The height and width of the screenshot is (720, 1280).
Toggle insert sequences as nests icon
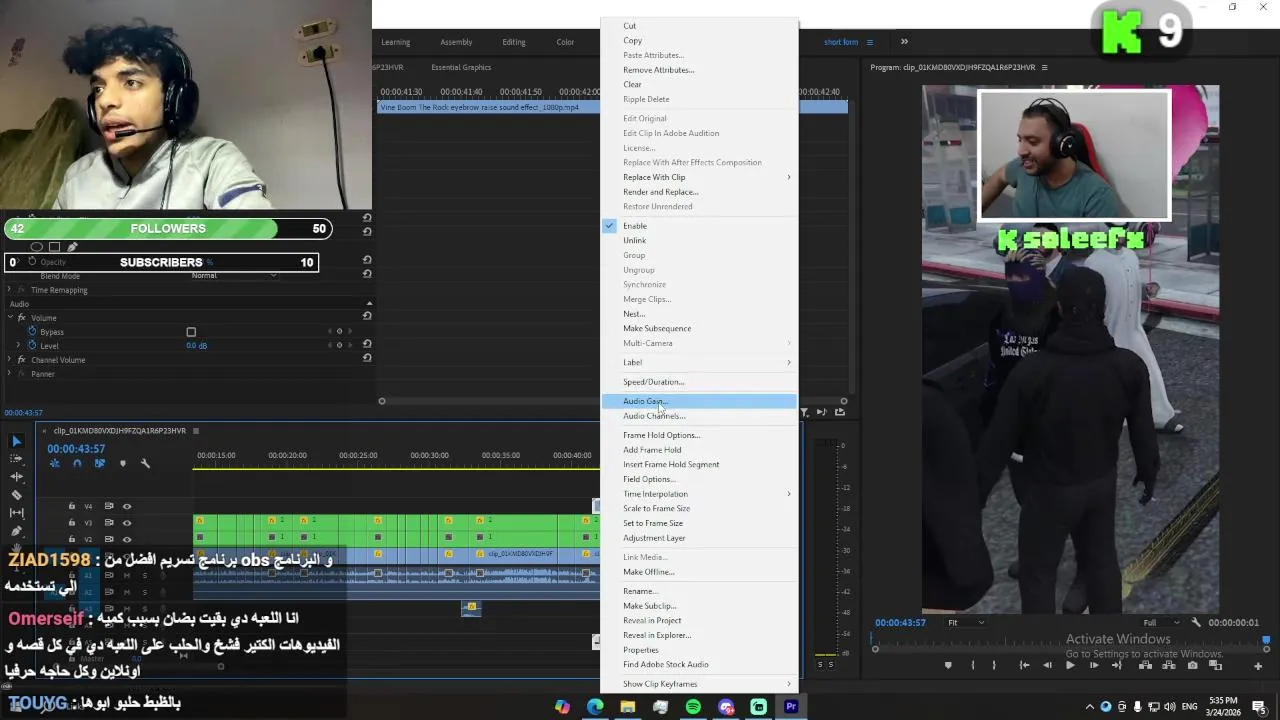coord(54,463)
